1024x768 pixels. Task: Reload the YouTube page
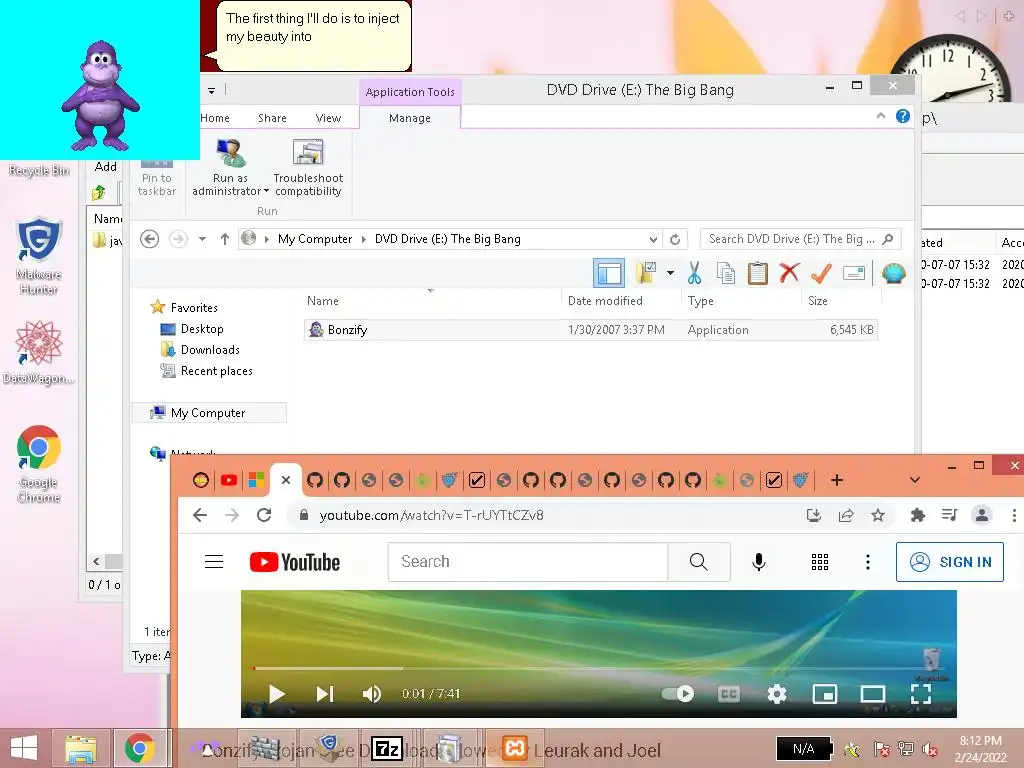tap(264, 515)
